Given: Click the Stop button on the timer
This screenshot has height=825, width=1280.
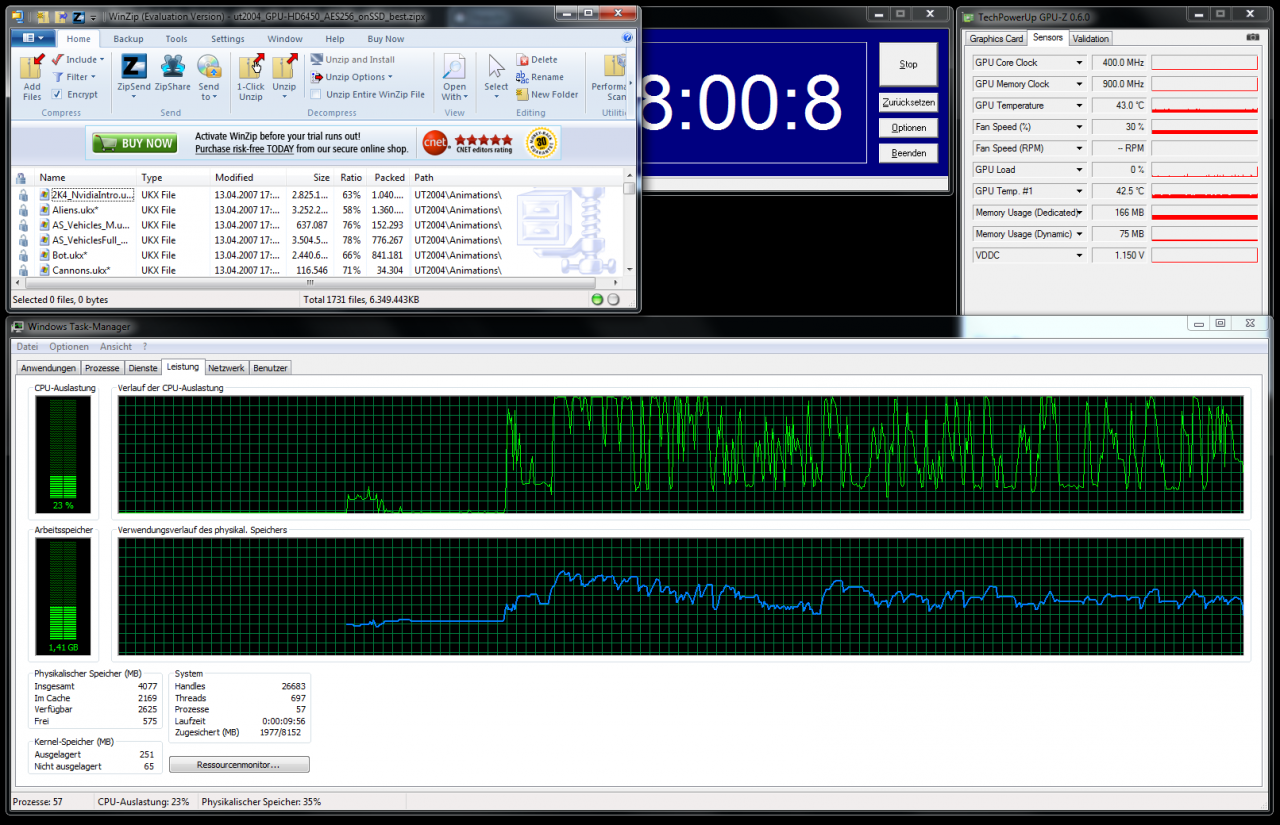Looking at the screenshot, I should click(x=908, y=64).
